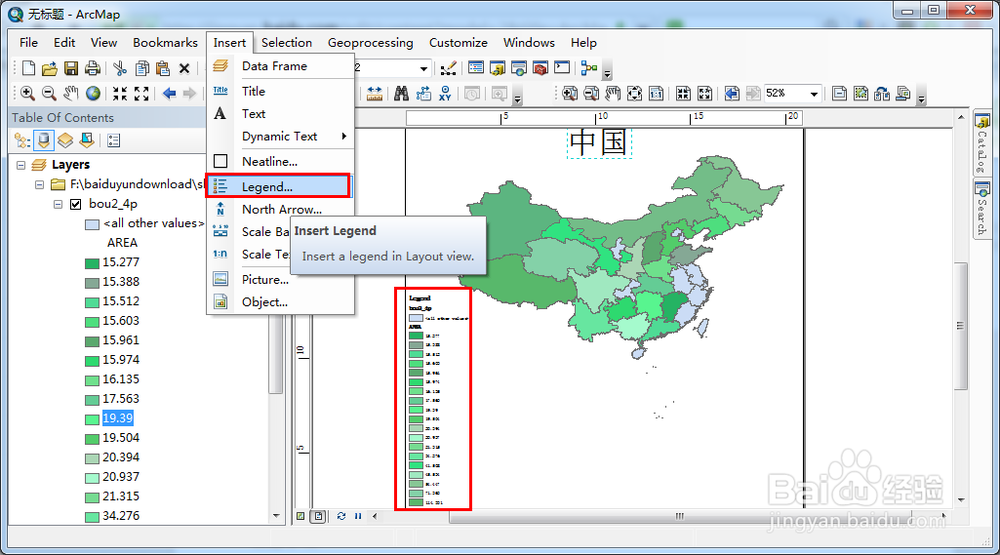Collapse the F:\baiduyundownload folder node
1000x555 pixels.
(40, 184)
